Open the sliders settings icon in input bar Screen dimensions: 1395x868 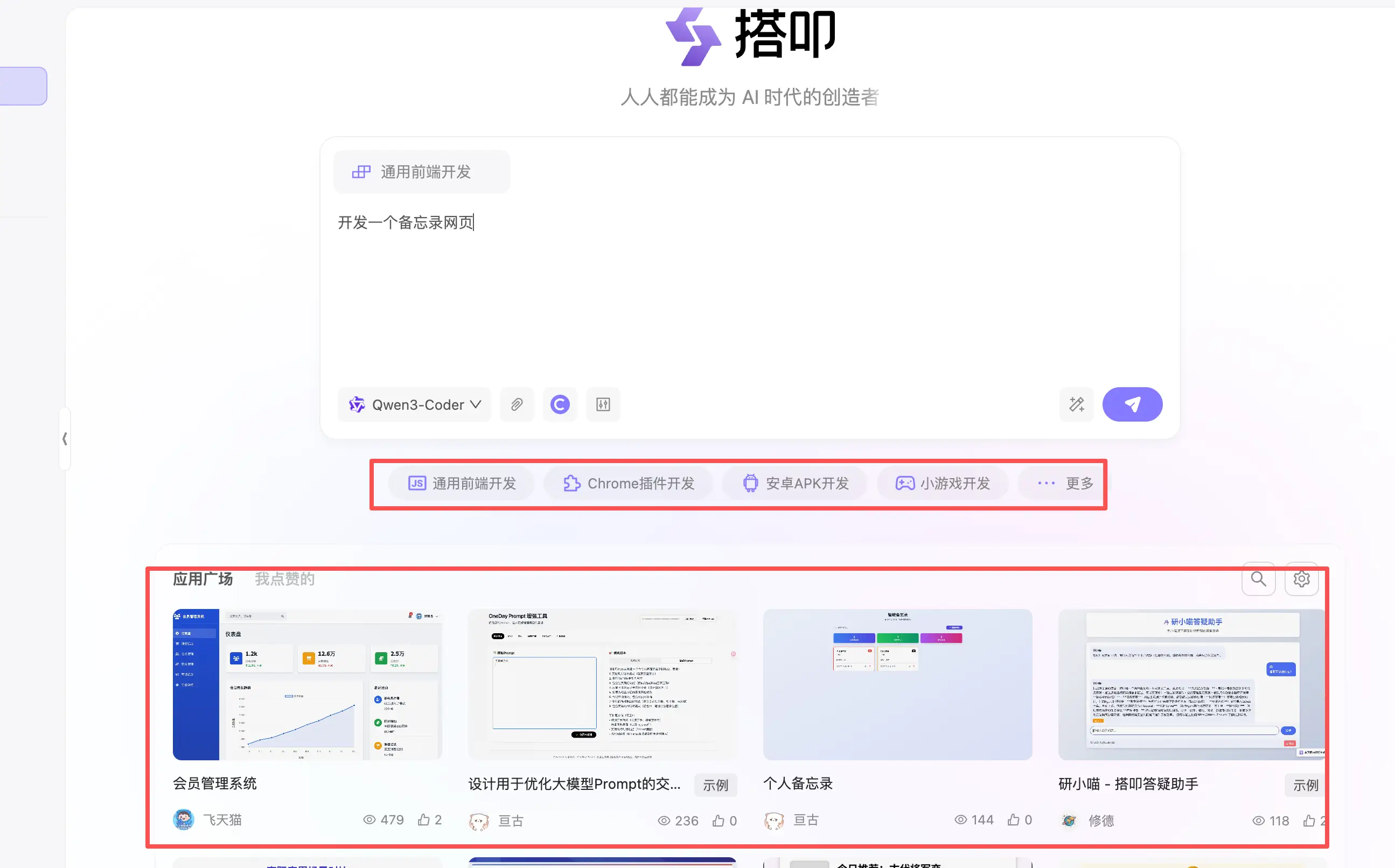[603, 405]
